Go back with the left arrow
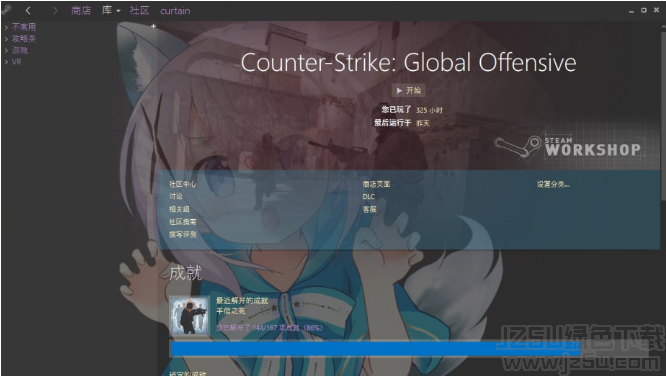Screen dimensions: 666x376 click(x=28, y=11)
